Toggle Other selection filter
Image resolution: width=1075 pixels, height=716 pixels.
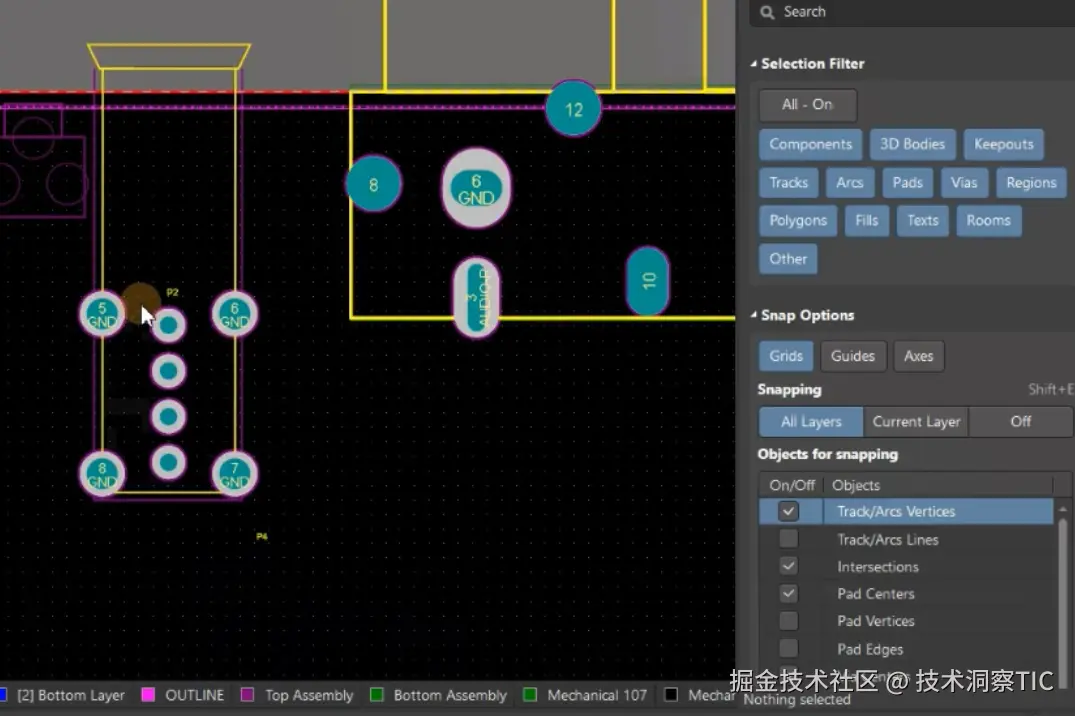tap(788, 259)
